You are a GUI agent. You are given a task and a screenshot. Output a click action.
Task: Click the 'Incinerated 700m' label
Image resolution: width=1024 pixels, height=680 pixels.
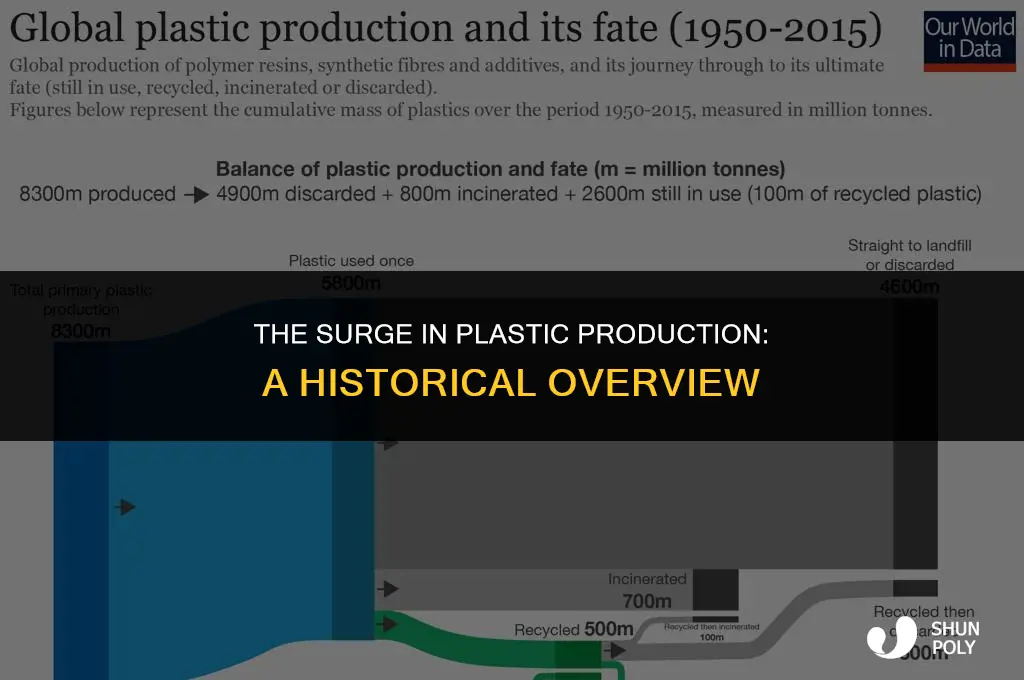[647, 590]
